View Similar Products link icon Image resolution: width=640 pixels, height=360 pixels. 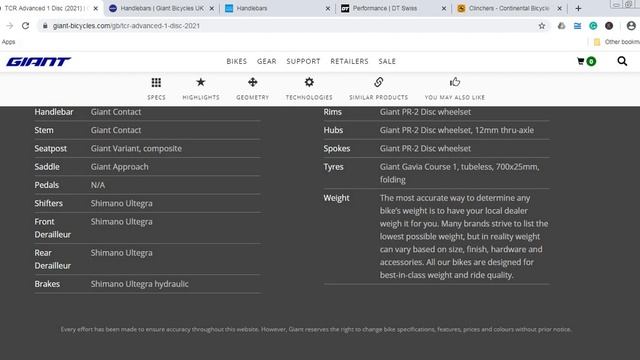[x=379, y=82]
